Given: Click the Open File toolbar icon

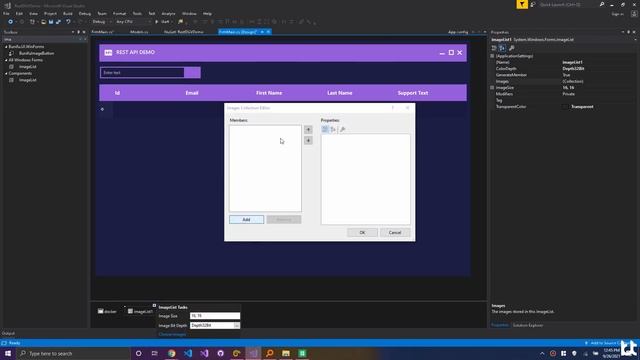Looking at the screenshot, I should [43, 22].
